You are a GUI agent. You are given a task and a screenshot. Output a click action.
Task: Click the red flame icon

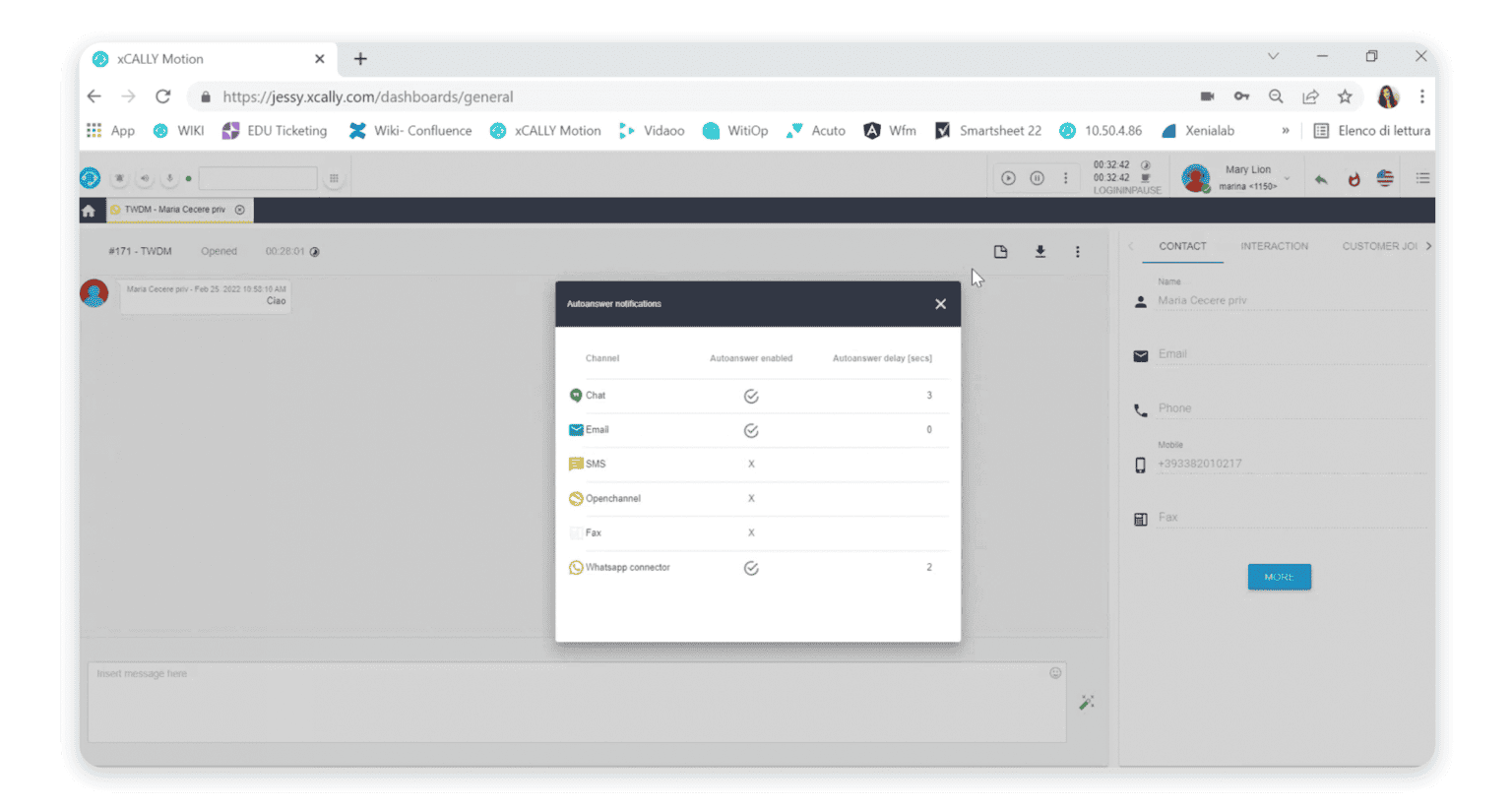pos(1354,179)
